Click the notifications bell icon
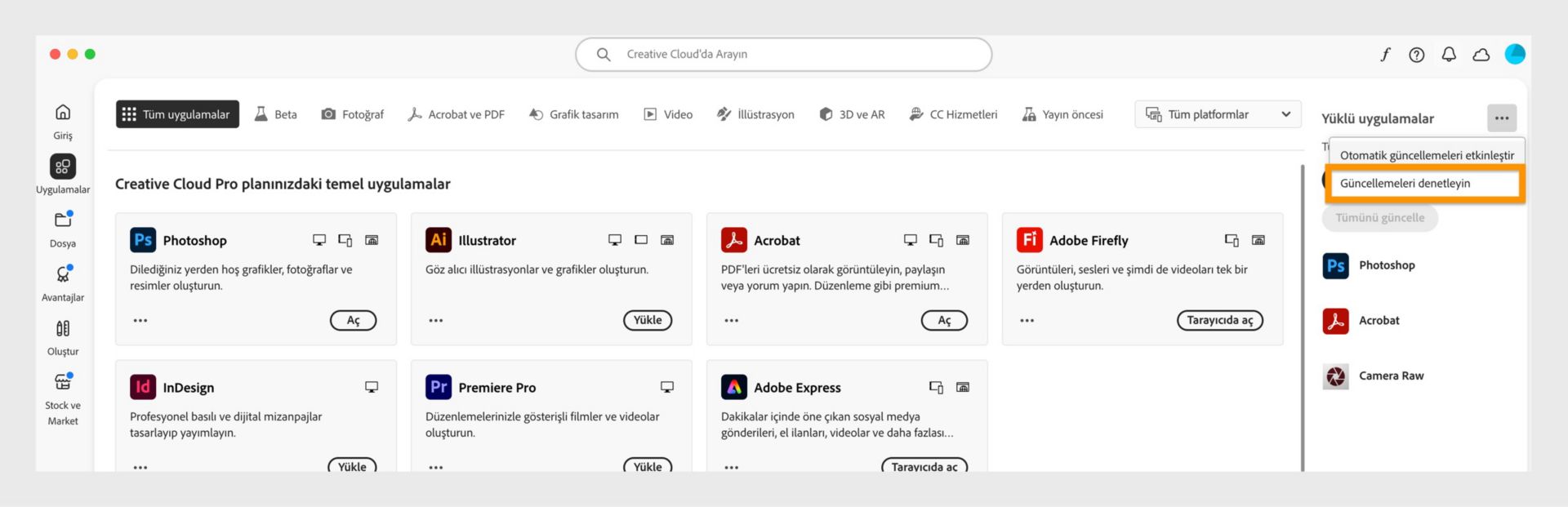The image size is (1568, 507). [1449, 55]
